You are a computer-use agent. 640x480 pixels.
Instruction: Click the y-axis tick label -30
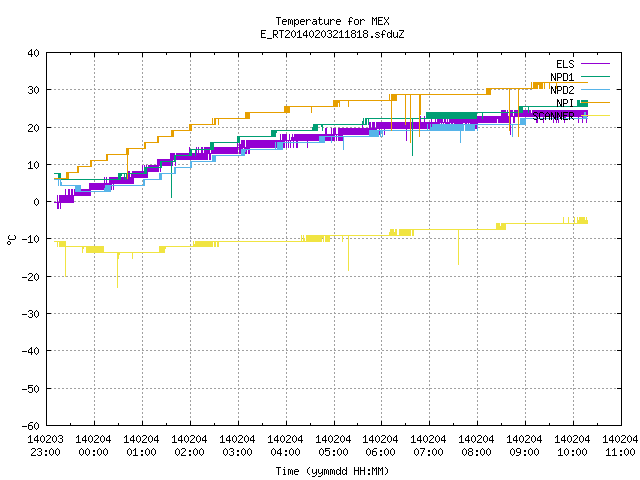(x=31, y=314)
